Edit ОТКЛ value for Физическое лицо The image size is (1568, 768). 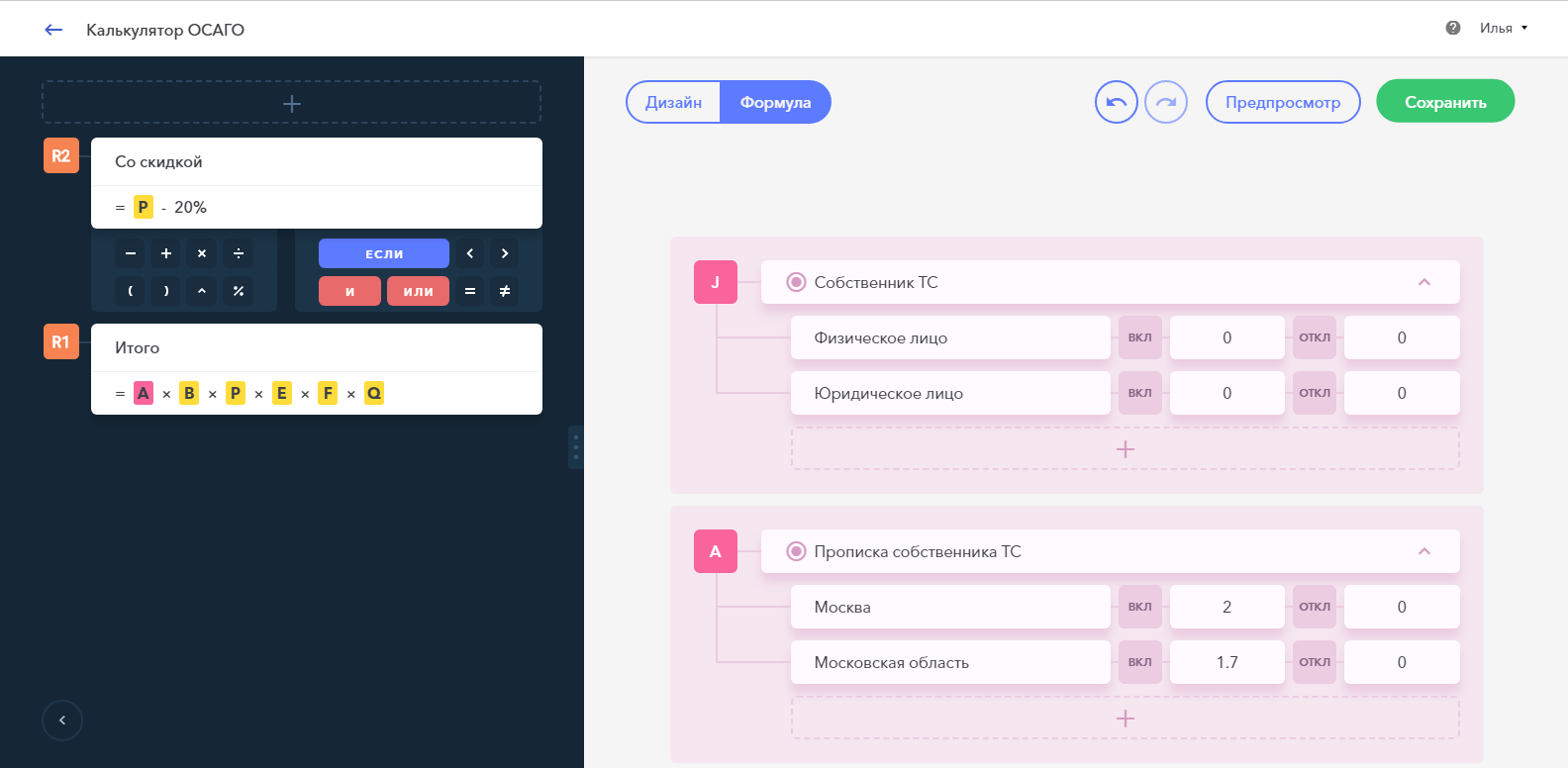(x=1402, y=337)
